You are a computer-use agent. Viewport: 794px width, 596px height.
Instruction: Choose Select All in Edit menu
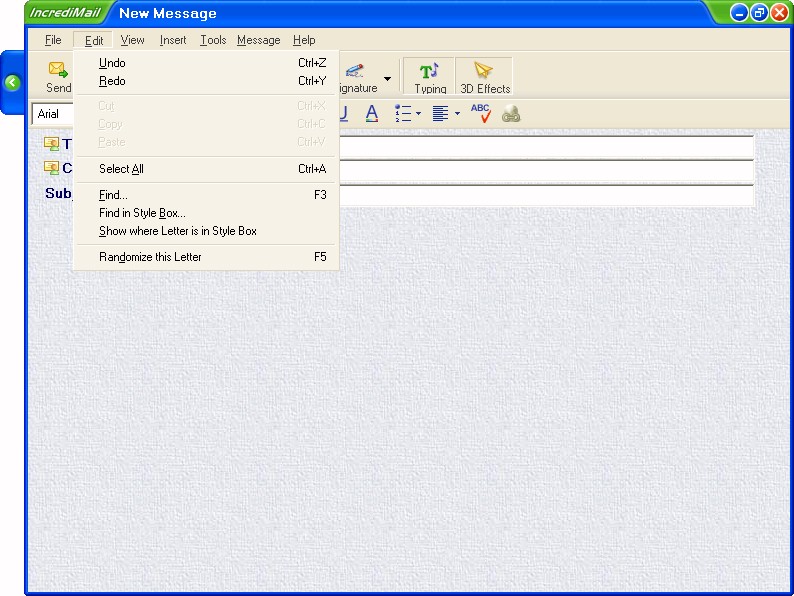tap(121, 169)
